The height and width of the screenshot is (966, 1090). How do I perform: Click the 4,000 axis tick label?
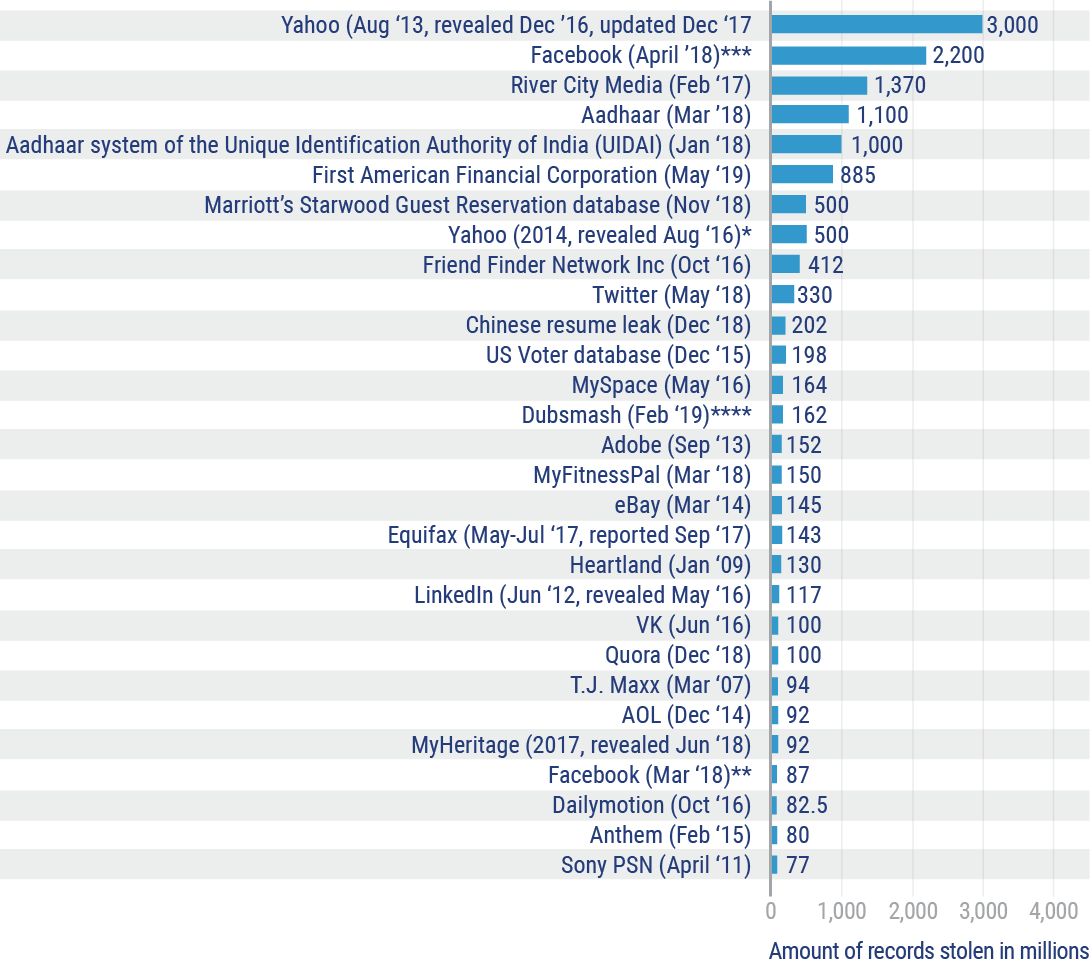tap(1054, 910)
